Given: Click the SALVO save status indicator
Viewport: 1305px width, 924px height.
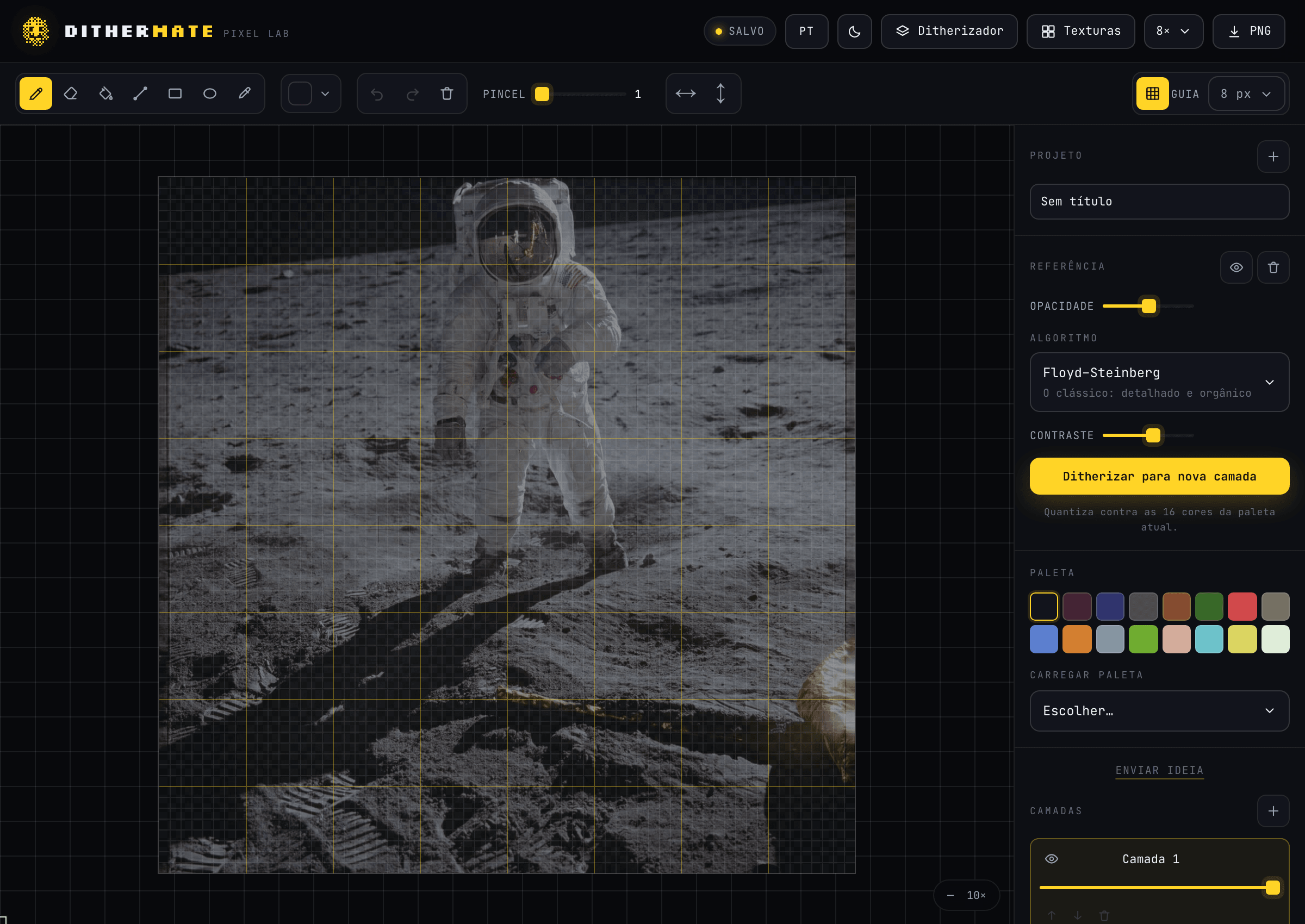Looking at the screenshot, I should pos(739,32).
